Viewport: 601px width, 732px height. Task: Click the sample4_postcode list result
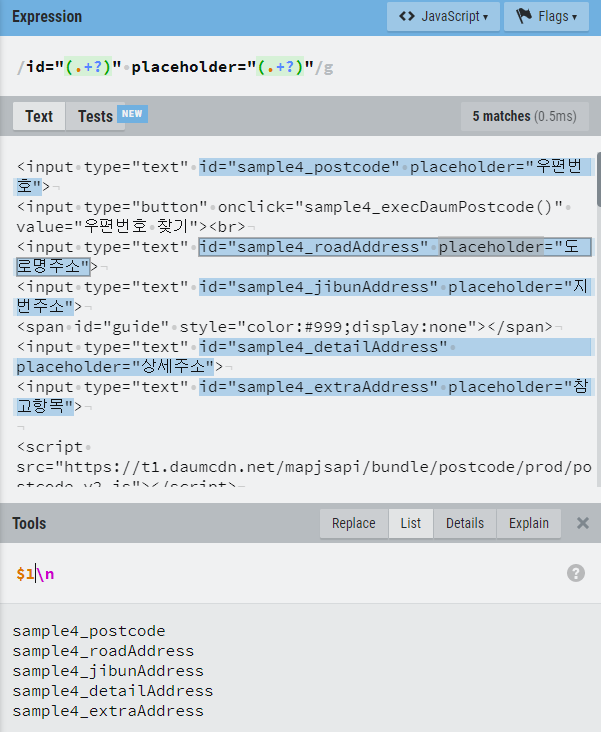tap(89, 631)
